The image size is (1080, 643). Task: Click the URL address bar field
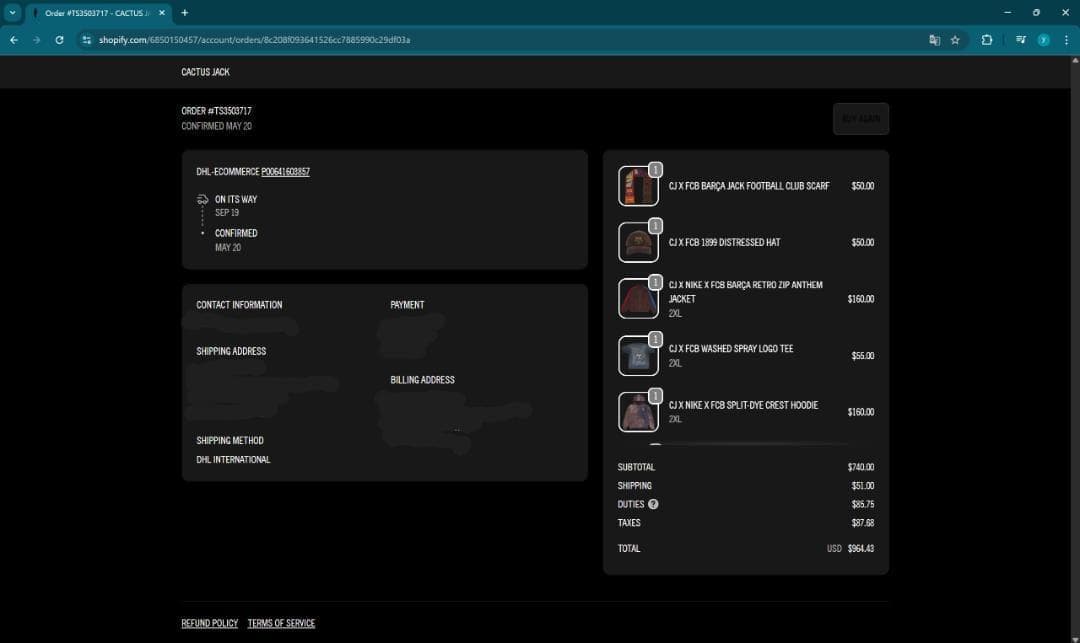click(500, 40)
